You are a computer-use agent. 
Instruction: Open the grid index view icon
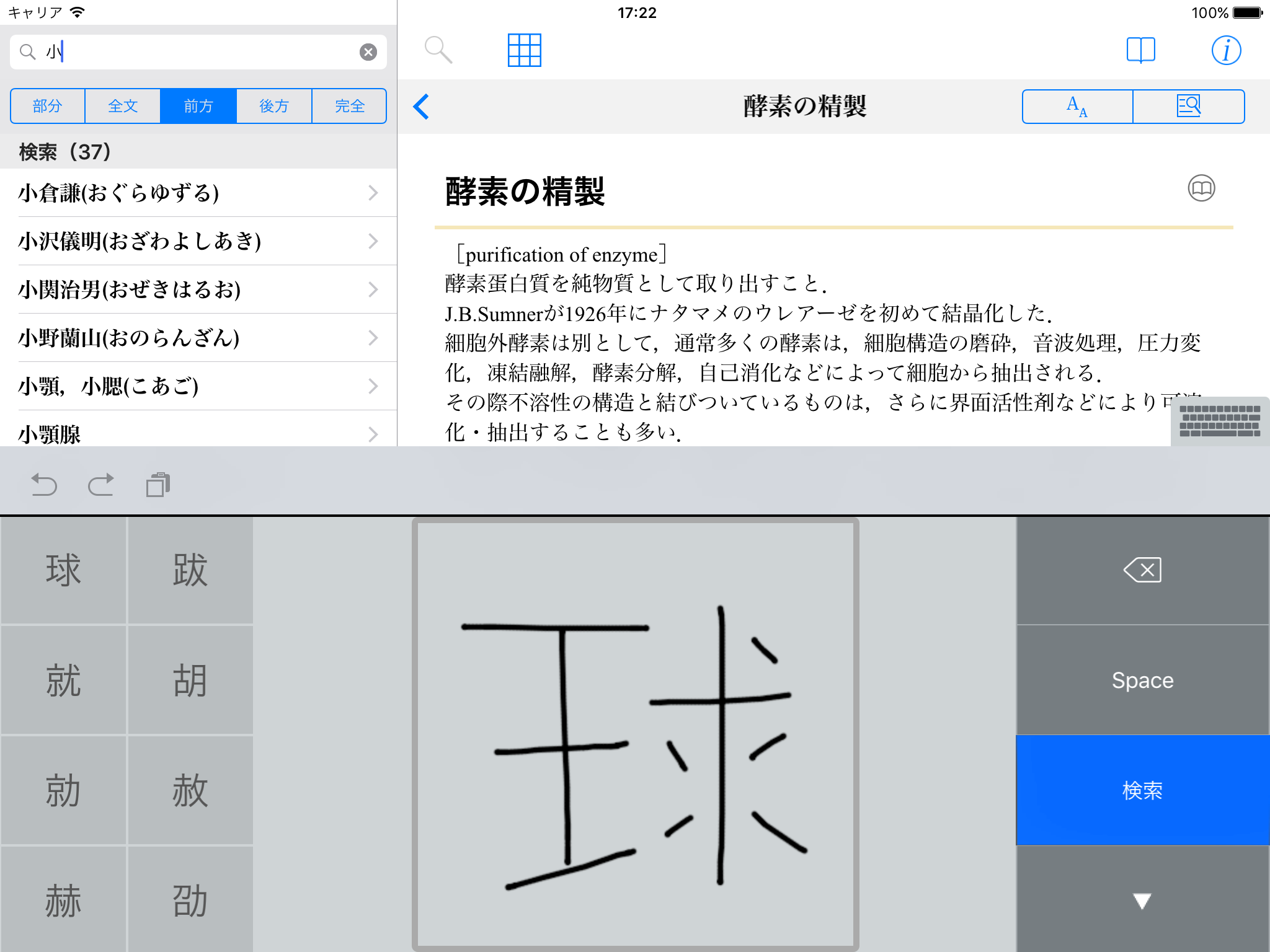tap(524, 50)
